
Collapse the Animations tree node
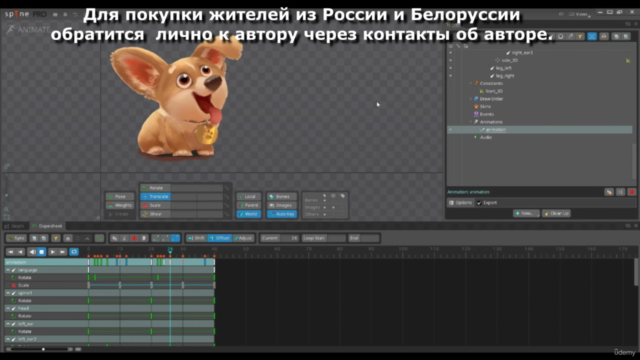(x=471, y=122)
